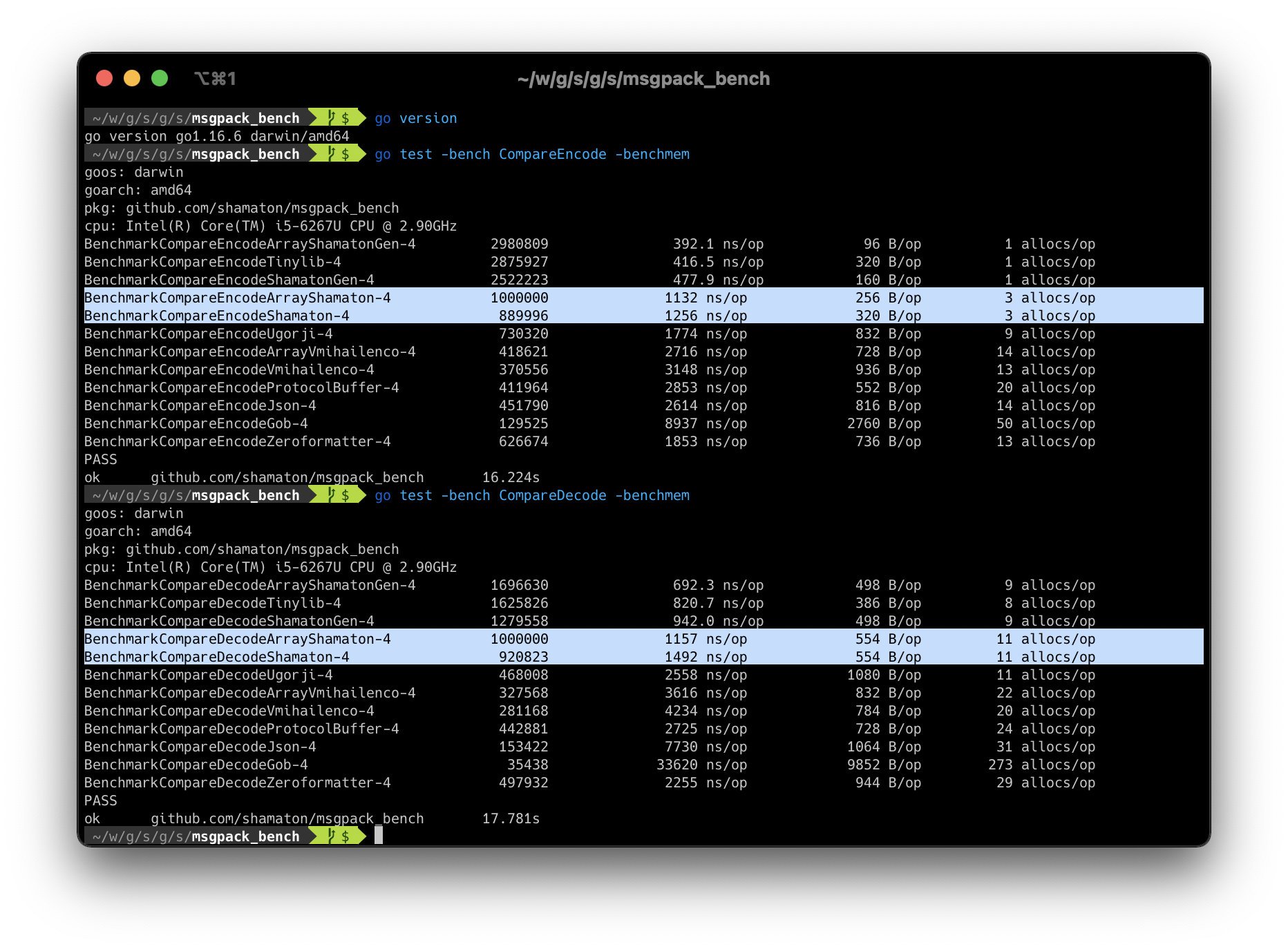Click the window title ~/w/g/s/g/s/msgpack_bench

[643, 79]
